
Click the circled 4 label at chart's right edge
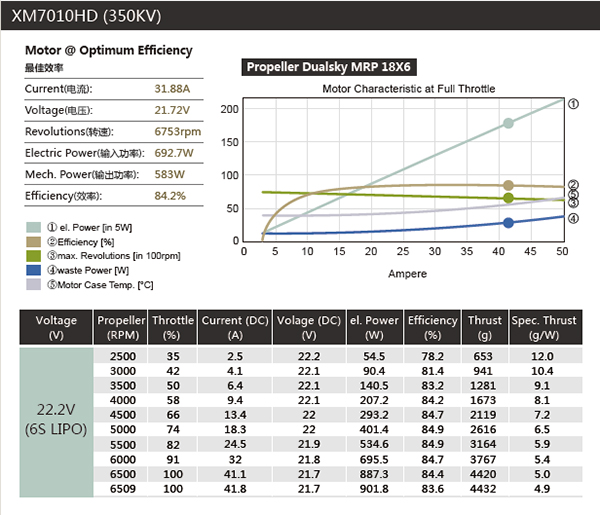click(x=573, y=218)
